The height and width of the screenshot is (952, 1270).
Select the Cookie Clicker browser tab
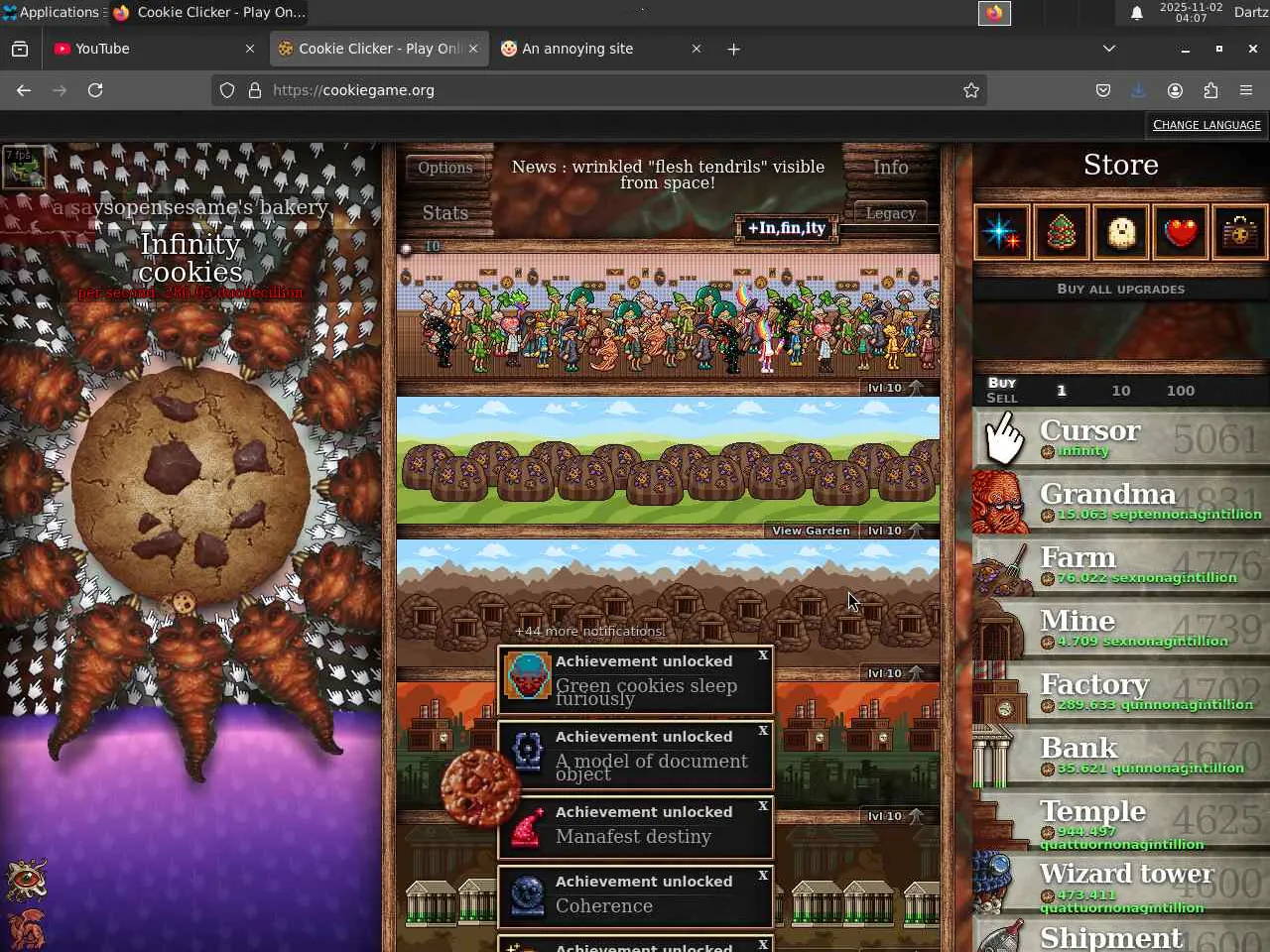coord(379,49)
